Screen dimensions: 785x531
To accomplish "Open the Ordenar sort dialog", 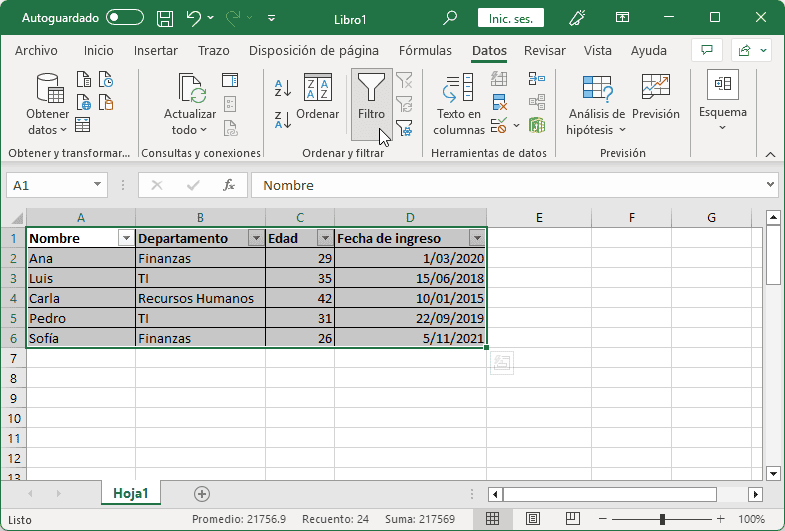I will coord(318,90).
